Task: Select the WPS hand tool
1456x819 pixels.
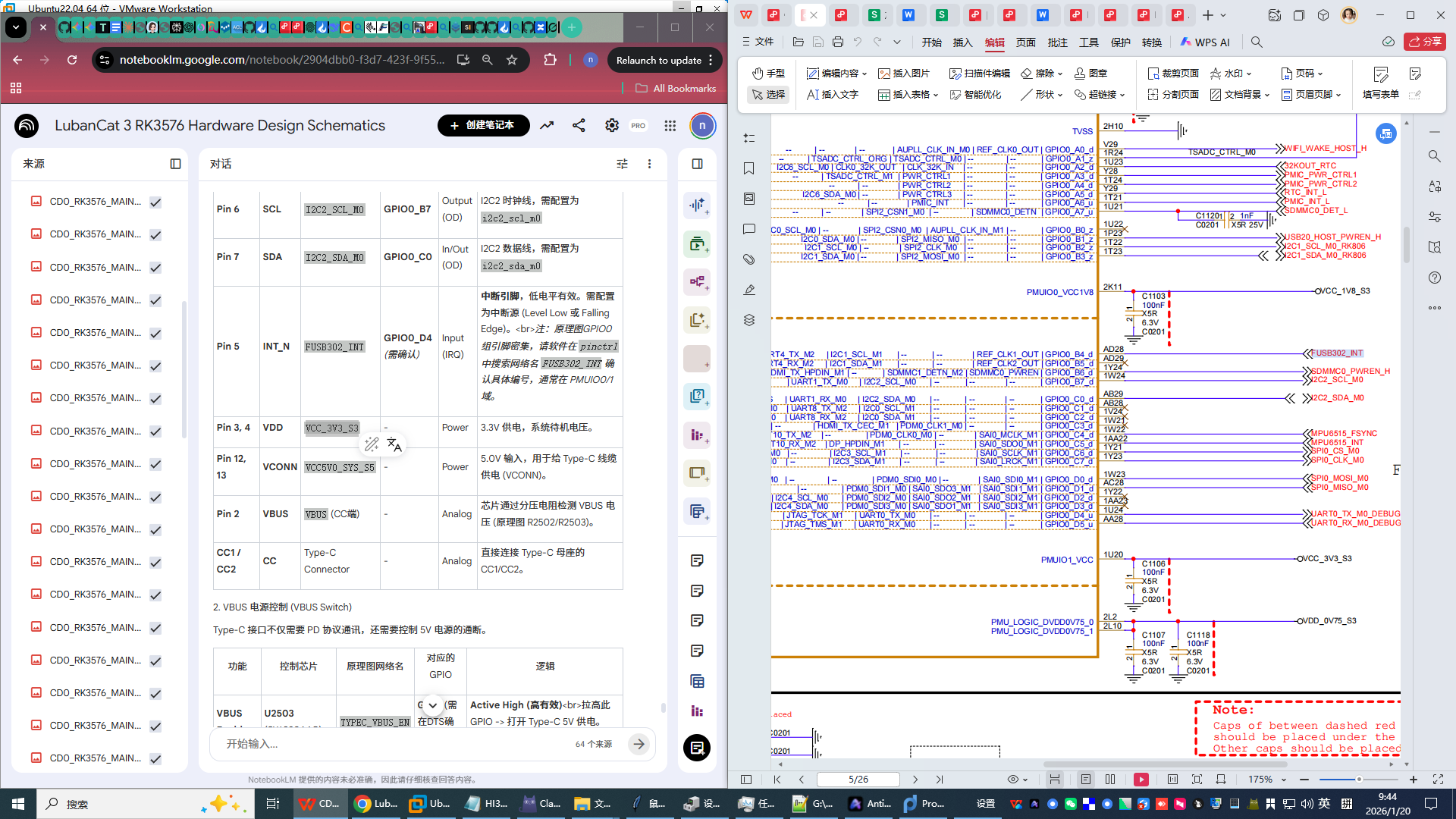Action: pos(769,74)
